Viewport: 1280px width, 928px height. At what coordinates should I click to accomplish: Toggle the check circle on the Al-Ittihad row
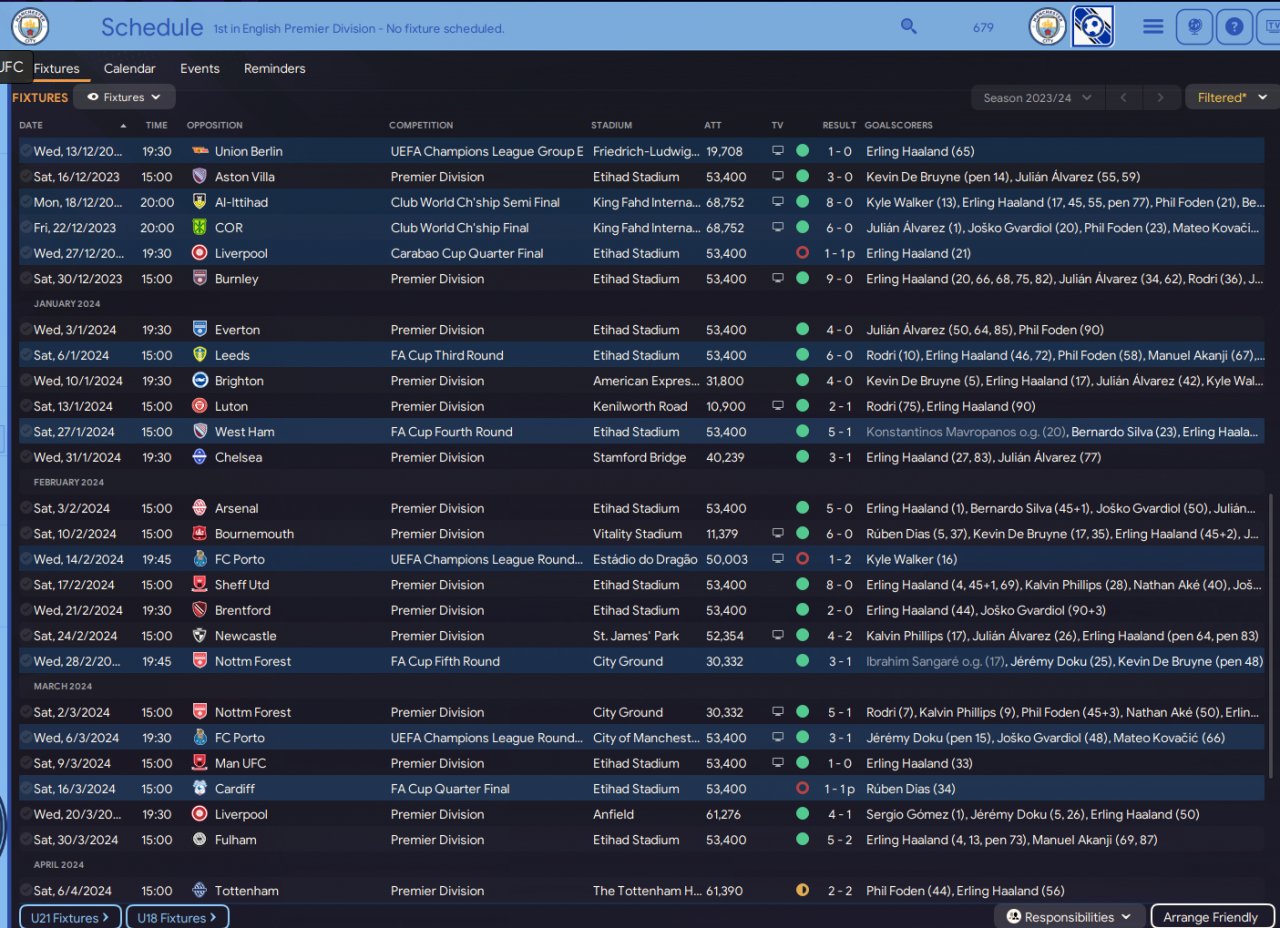25,202
